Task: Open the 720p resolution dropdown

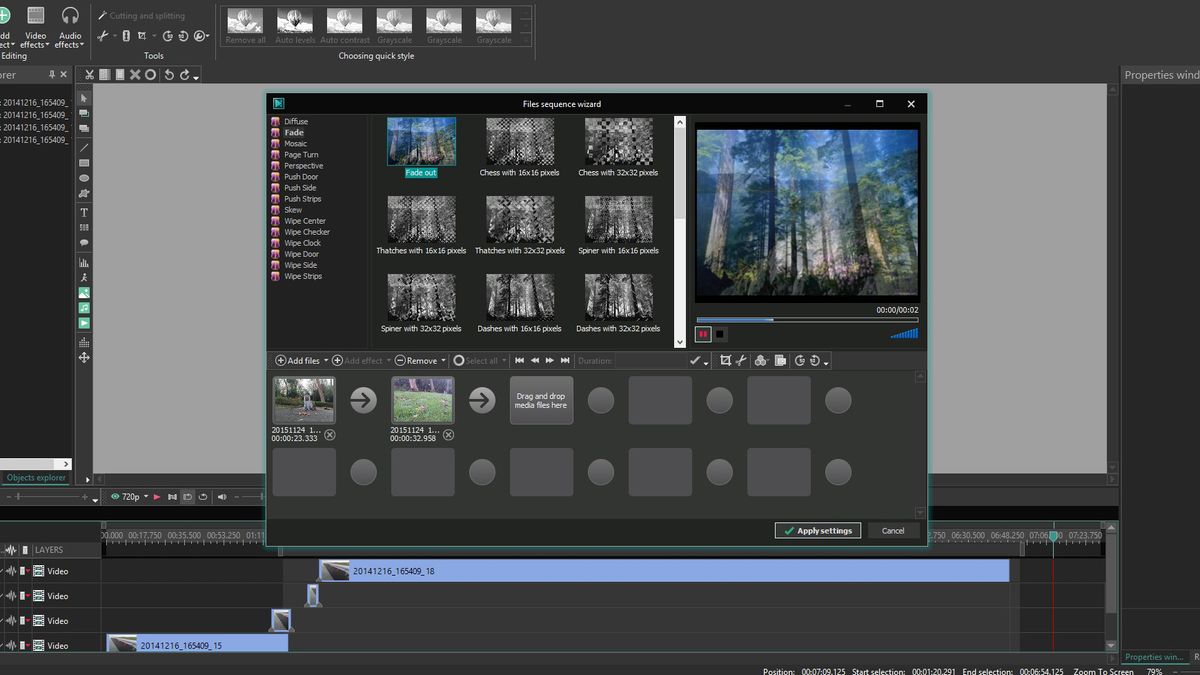Action: (x=146, y=497)
